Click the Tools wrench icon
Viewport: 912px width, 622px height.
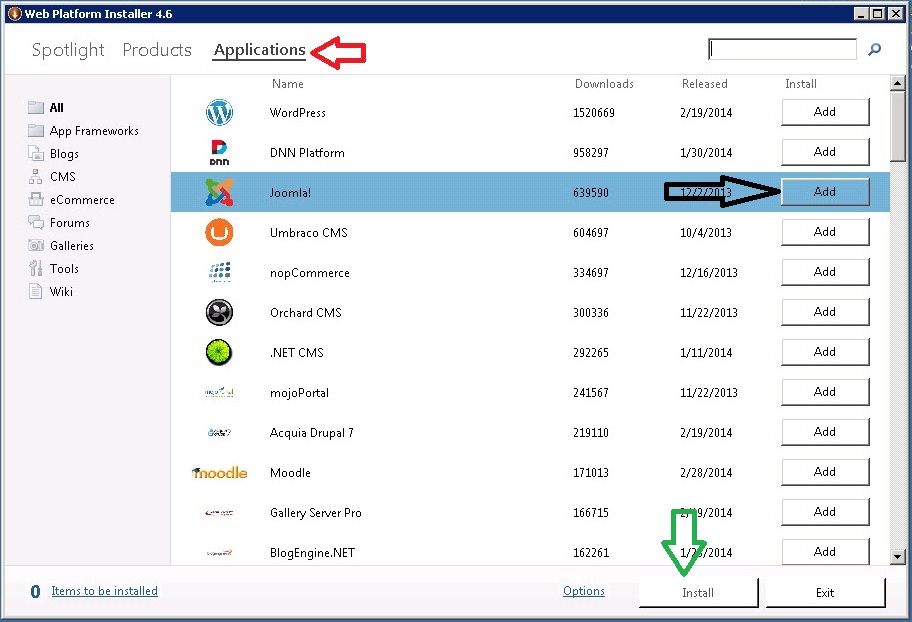tap(36, 268)
